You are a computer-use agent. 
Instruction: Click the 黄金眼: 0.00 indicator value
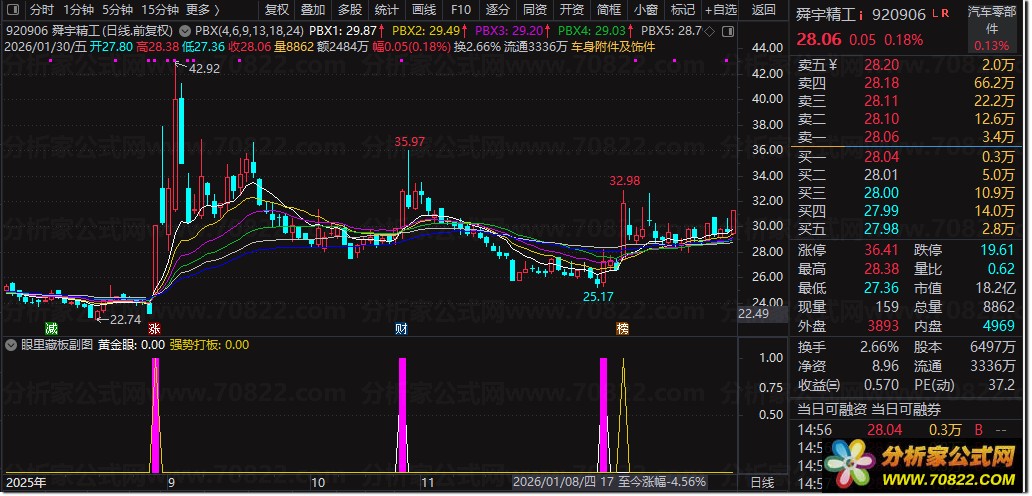pyautogui.click(x=131, y=344)
